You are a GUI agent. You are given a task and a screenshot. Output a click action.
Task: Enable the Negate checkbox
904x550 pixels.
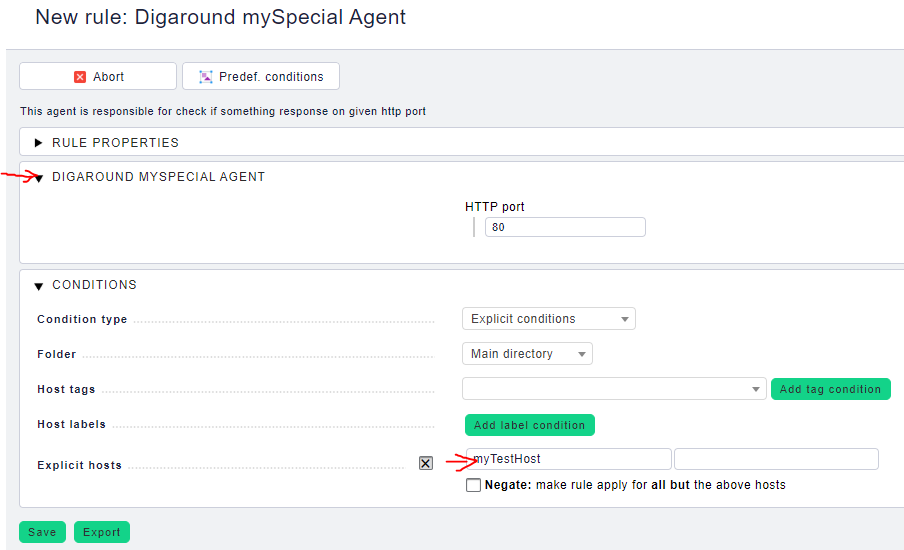pyautogui.click(x=473, y=485)
